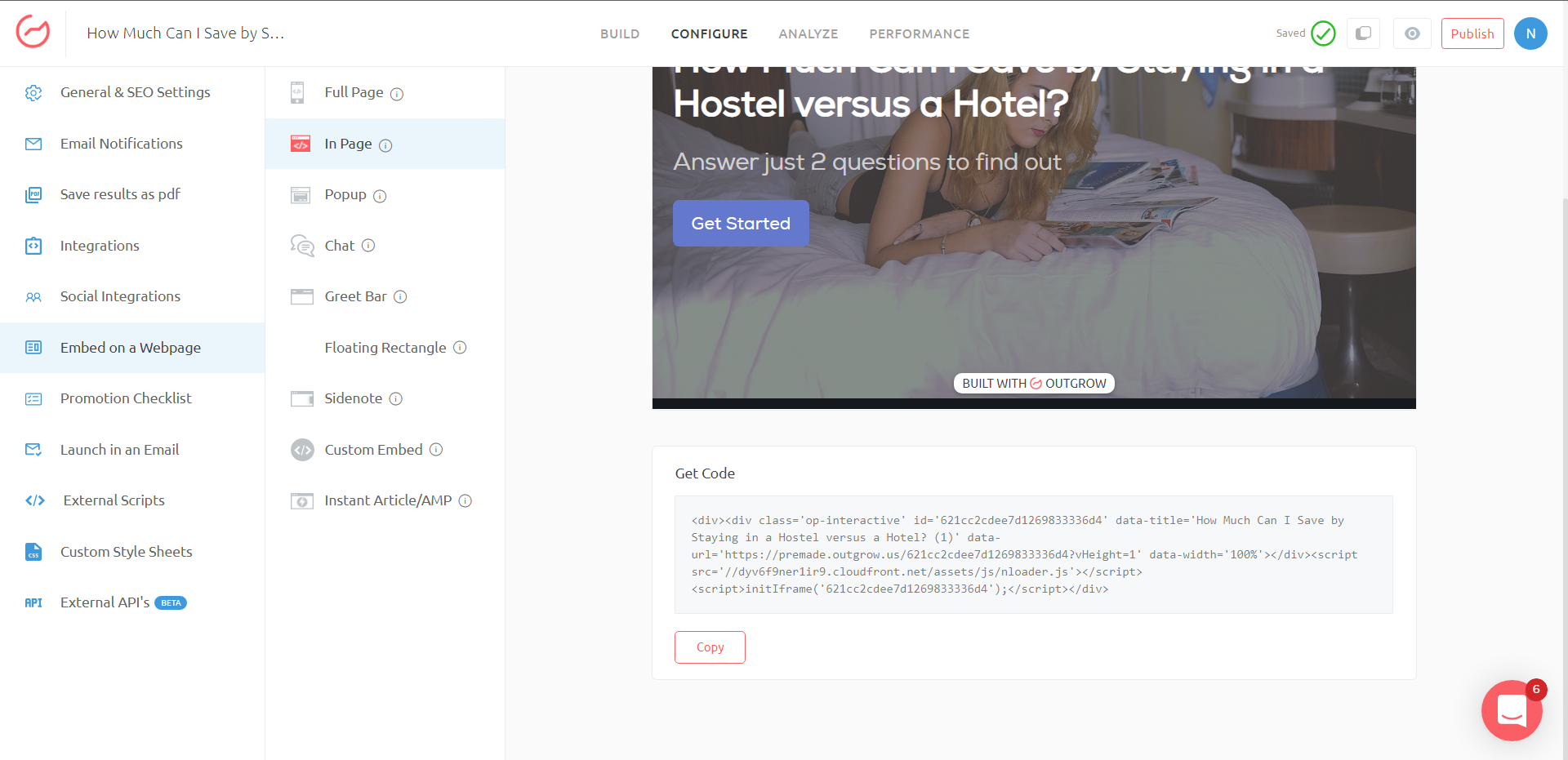The image size is (1568, 760).
Task: Open Email Notifications settings
Action: 132,144
